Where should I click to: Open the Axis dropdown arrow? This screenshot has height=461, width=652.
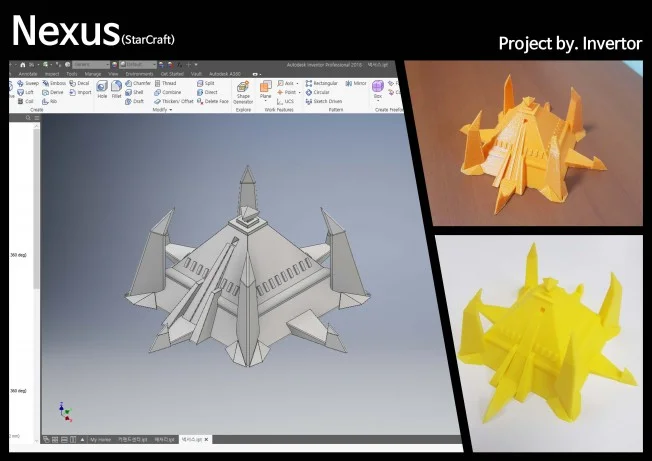pyautogui.click(x=296, y=83)
